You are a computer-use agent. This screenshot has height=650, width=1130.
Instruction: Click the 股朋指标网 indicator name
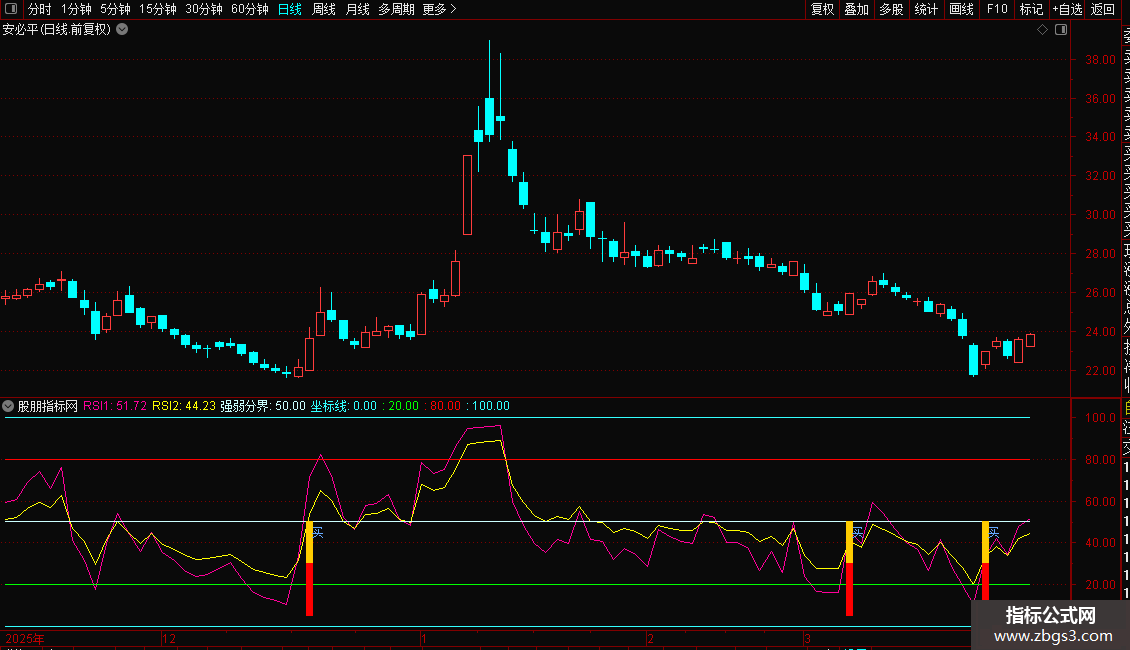click(x=48, y=406)
